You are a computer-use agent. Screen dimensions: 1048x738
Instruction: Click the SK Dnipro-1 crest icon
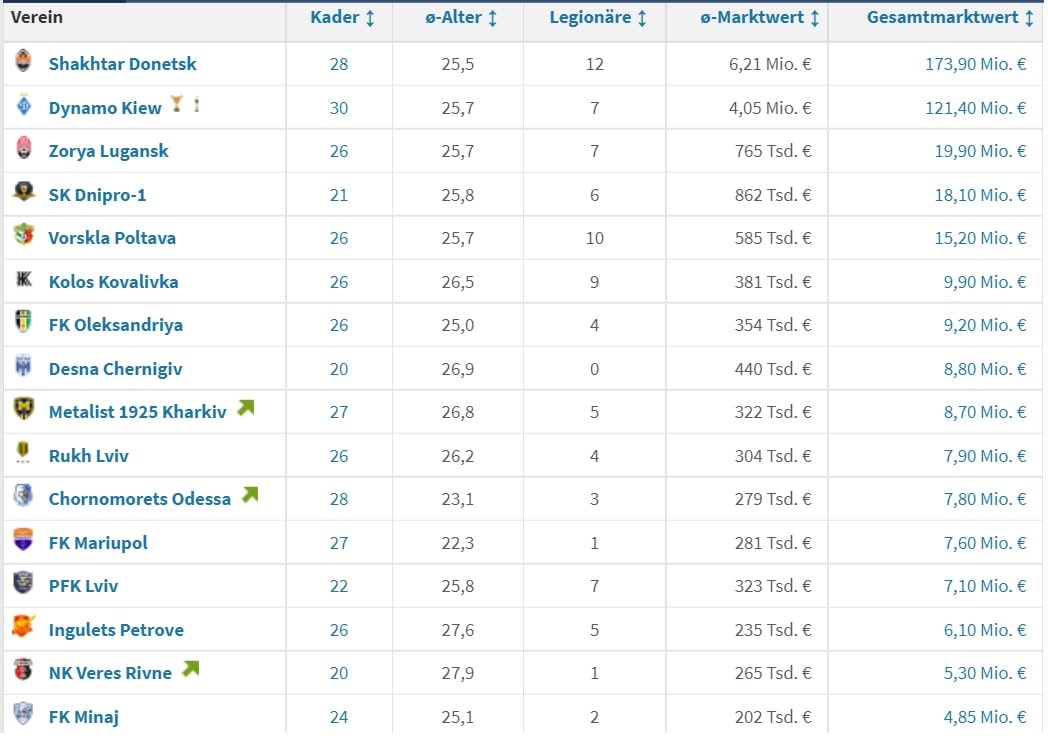[24, 193]
